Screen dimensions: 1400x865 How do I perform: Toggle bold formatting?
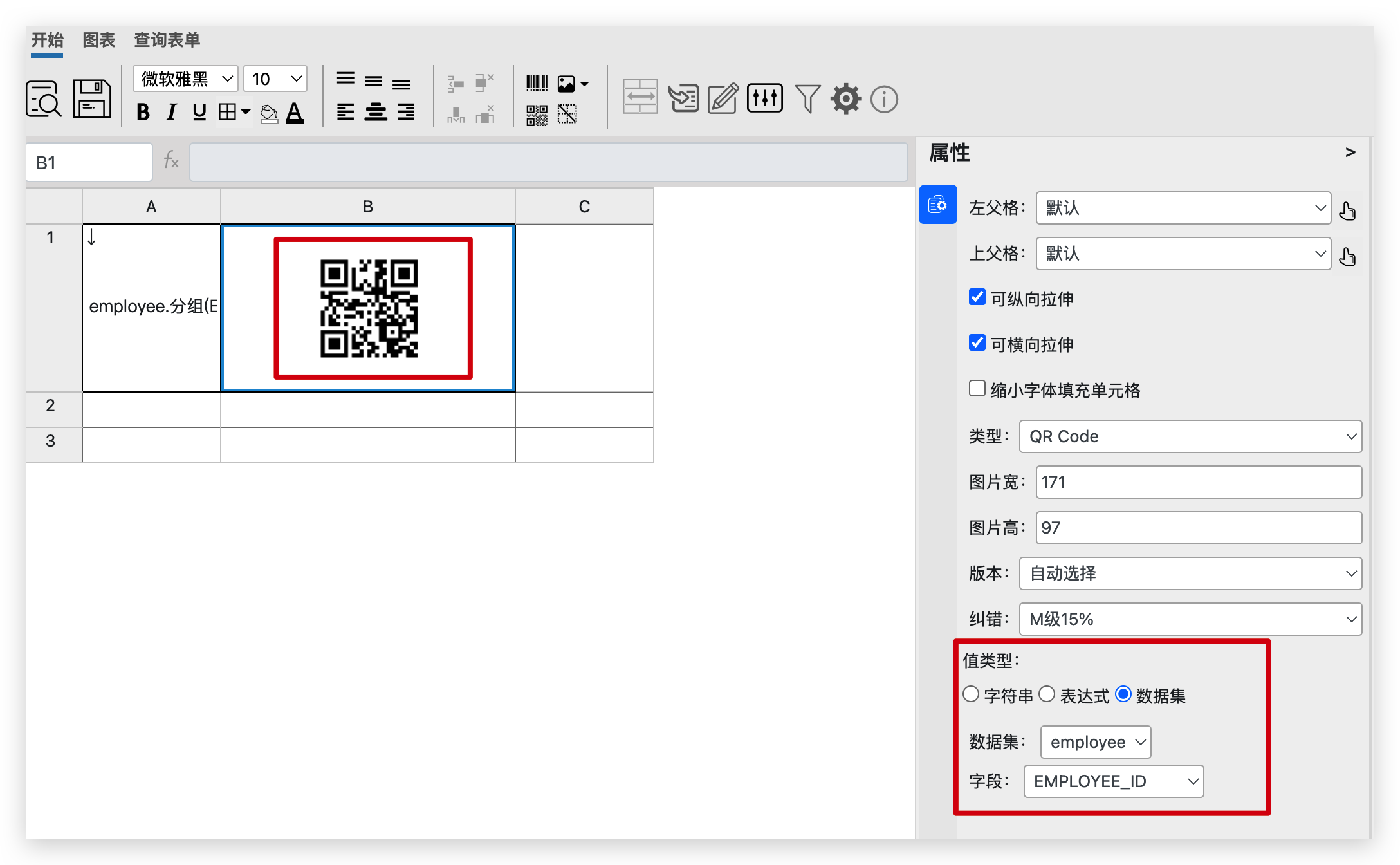143,113
